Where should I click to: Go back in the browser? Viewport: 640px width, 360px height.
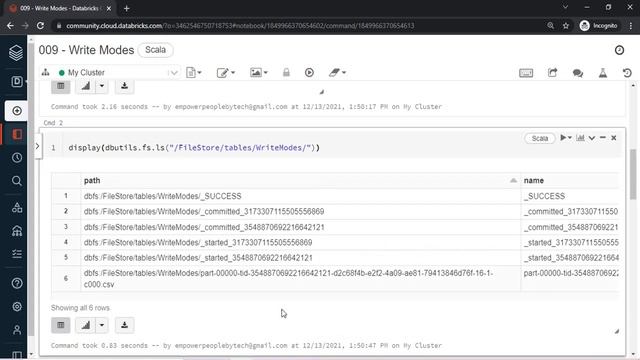[10, 26]
